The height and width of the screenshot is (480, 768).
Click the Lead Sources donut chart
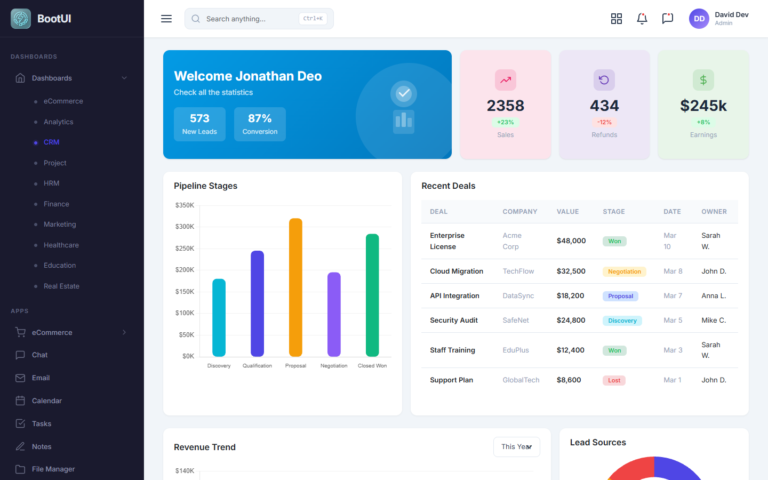click(654, 468)
